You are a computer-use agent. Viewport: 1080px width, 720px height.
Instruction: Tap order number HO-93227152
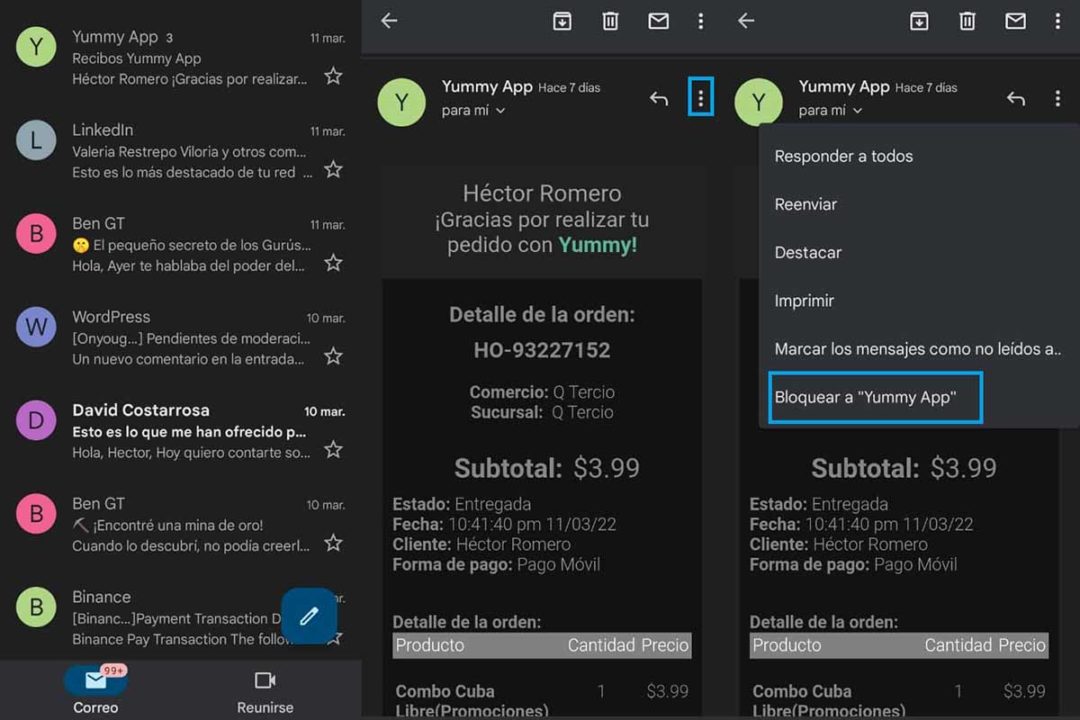pyautogui.click(x=542, y=350)
